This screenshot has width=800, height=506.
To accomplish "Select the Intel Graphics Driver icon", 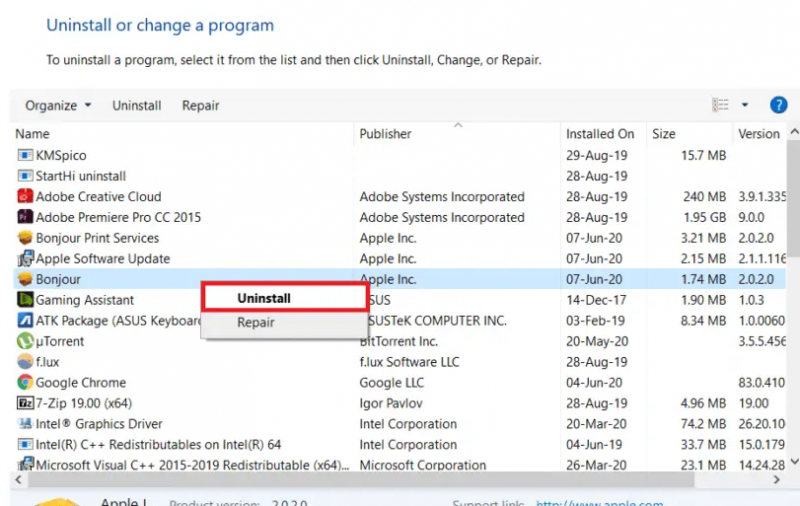I will (25, 423).
